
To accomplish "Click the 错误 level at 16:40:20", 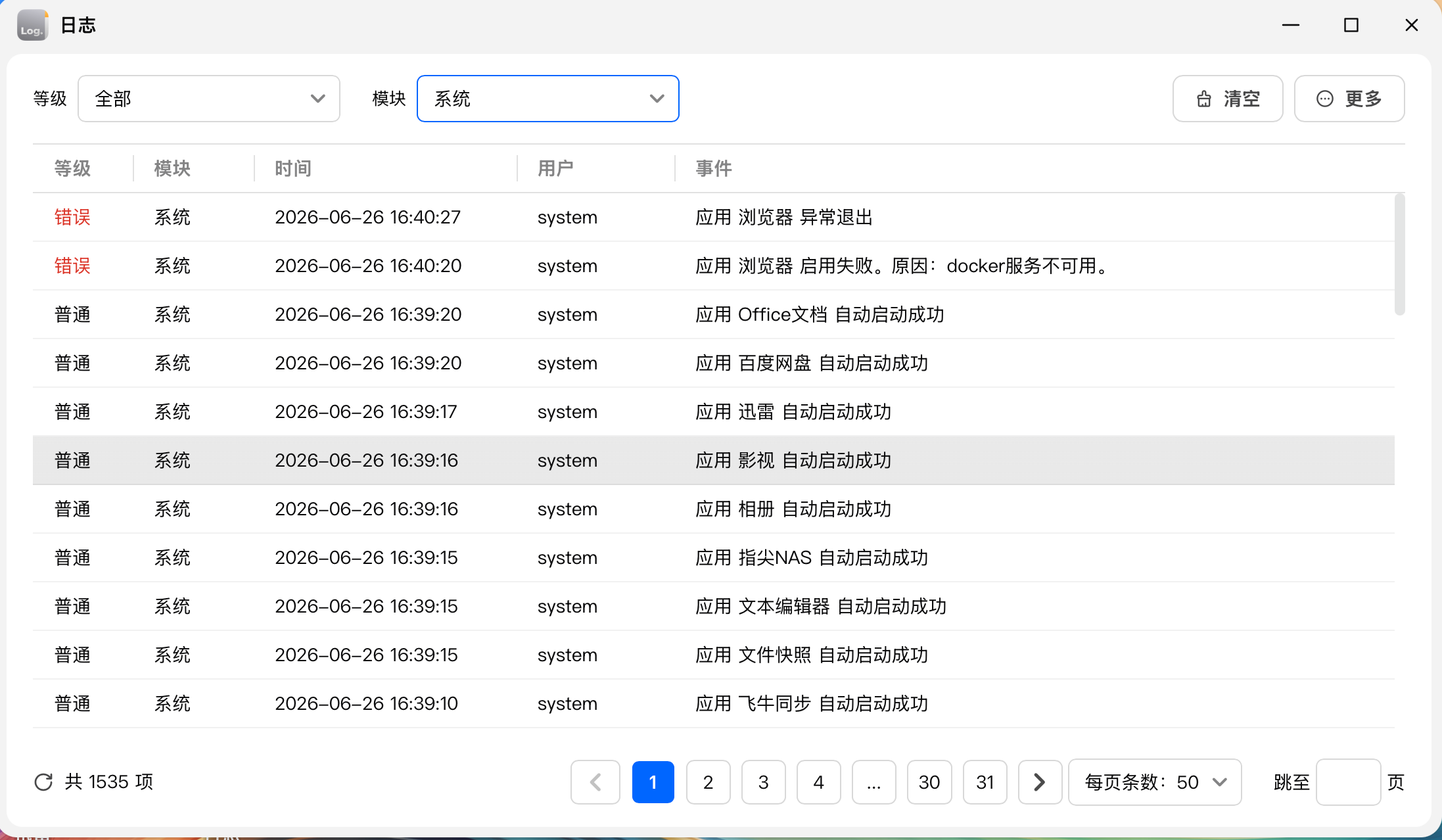I will (72, 266).
